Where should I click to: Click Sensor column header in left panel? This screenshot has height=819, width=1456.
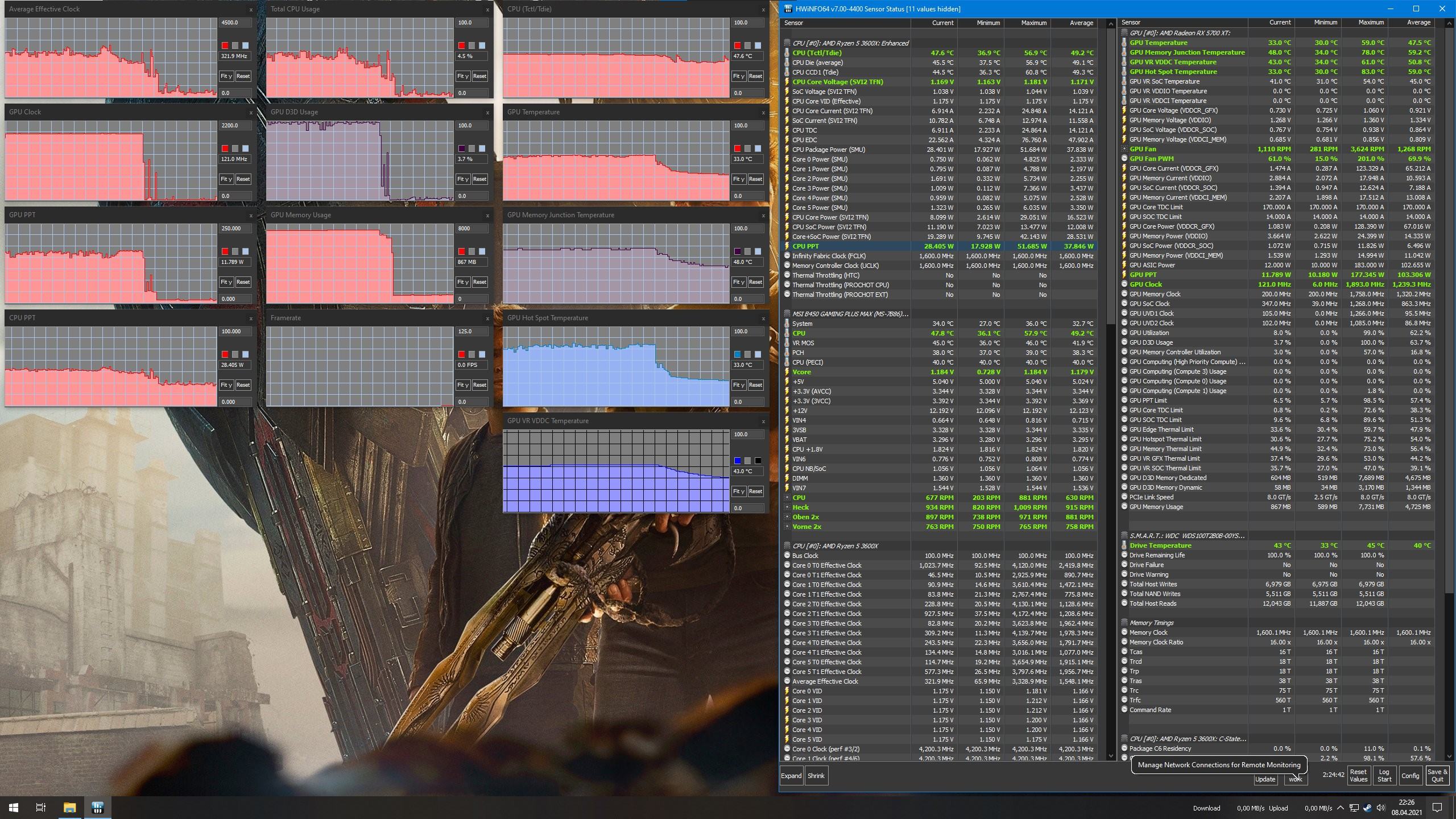pyautogui.click(x=846, y=23)
